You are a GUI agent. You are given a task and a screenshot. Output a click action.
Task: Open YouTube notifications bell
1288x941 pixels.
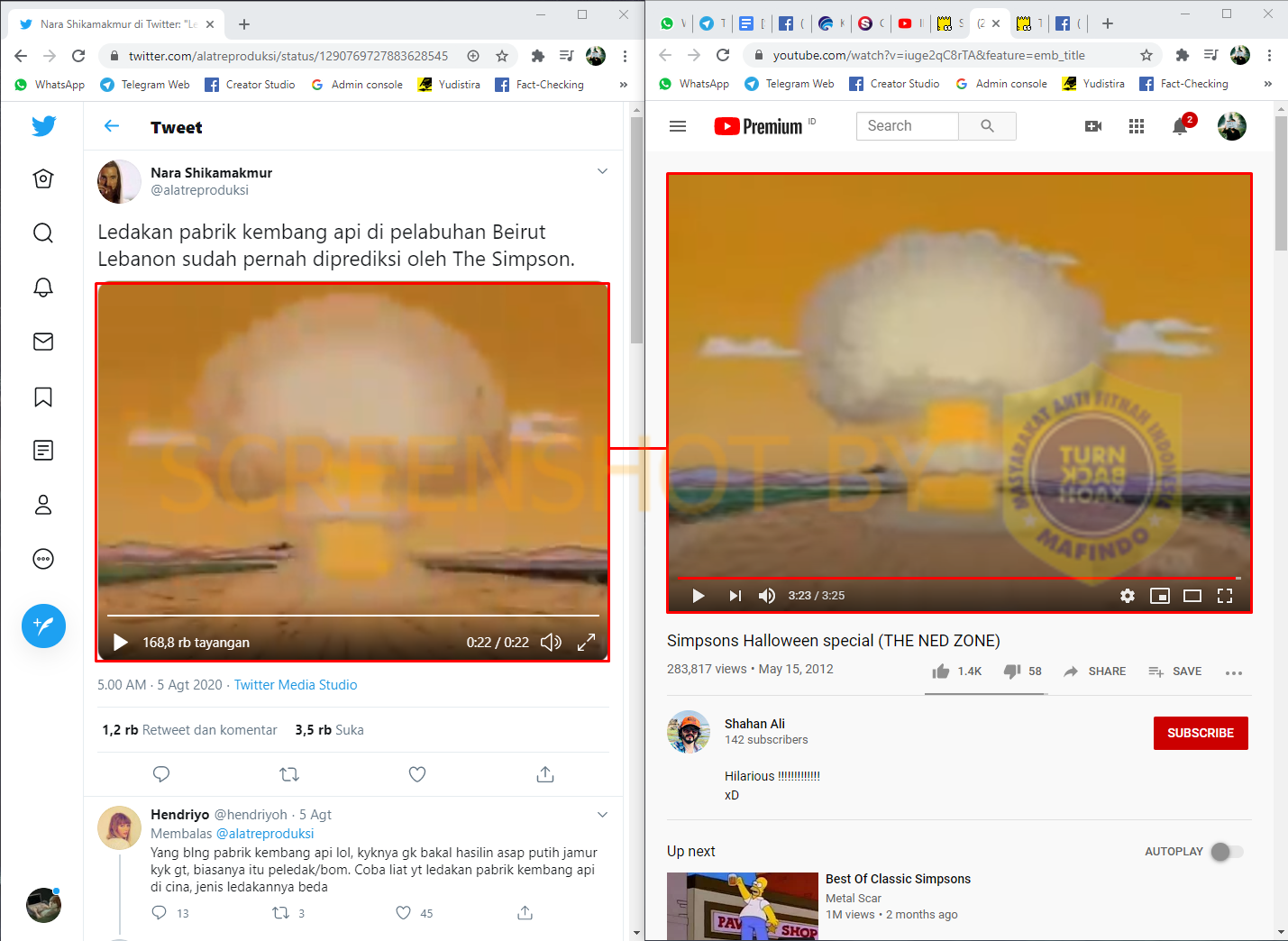pos(1181,126)
